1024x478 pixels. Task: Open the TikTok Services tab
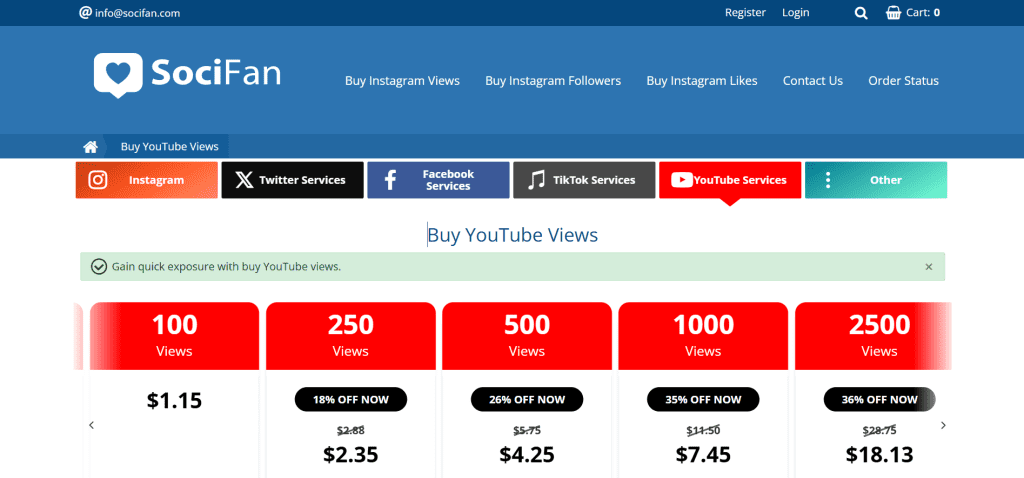584,180
